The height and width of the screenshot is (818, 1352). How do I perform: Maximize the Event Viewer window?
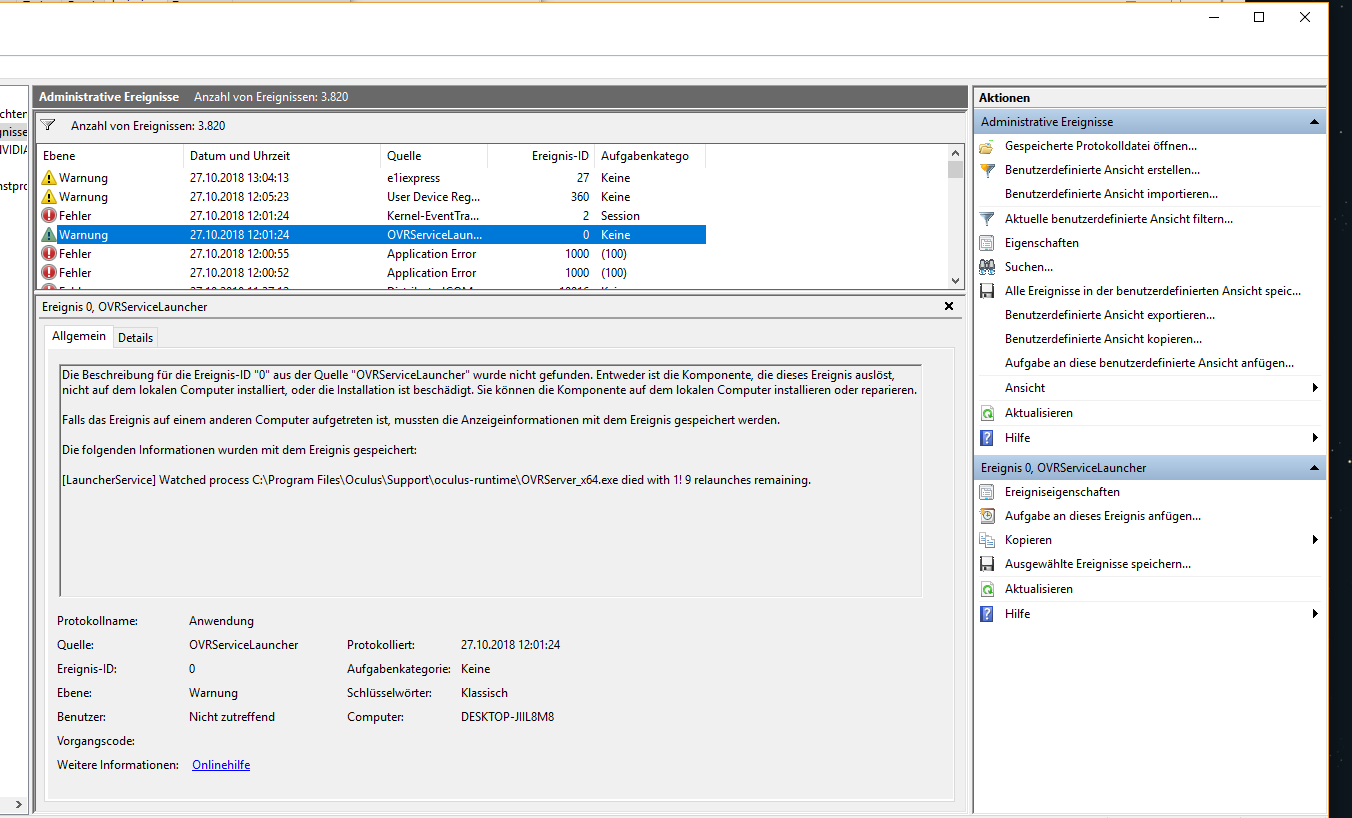pos(1259,17)
